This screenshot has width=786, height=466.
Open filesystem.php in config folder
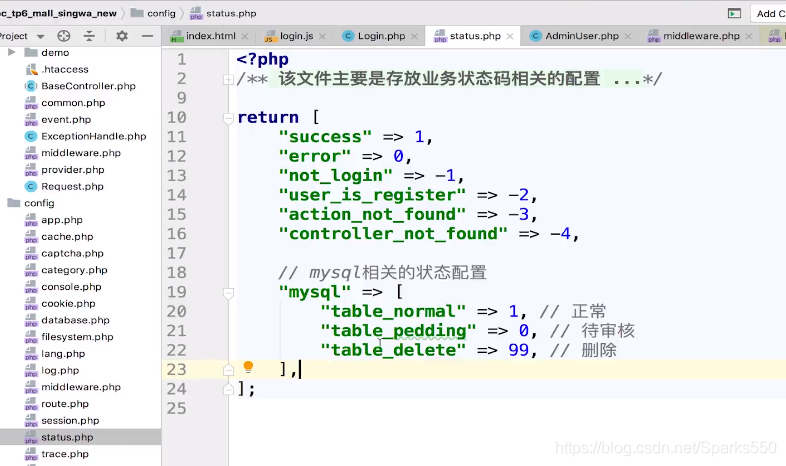(x=77, y=337)
